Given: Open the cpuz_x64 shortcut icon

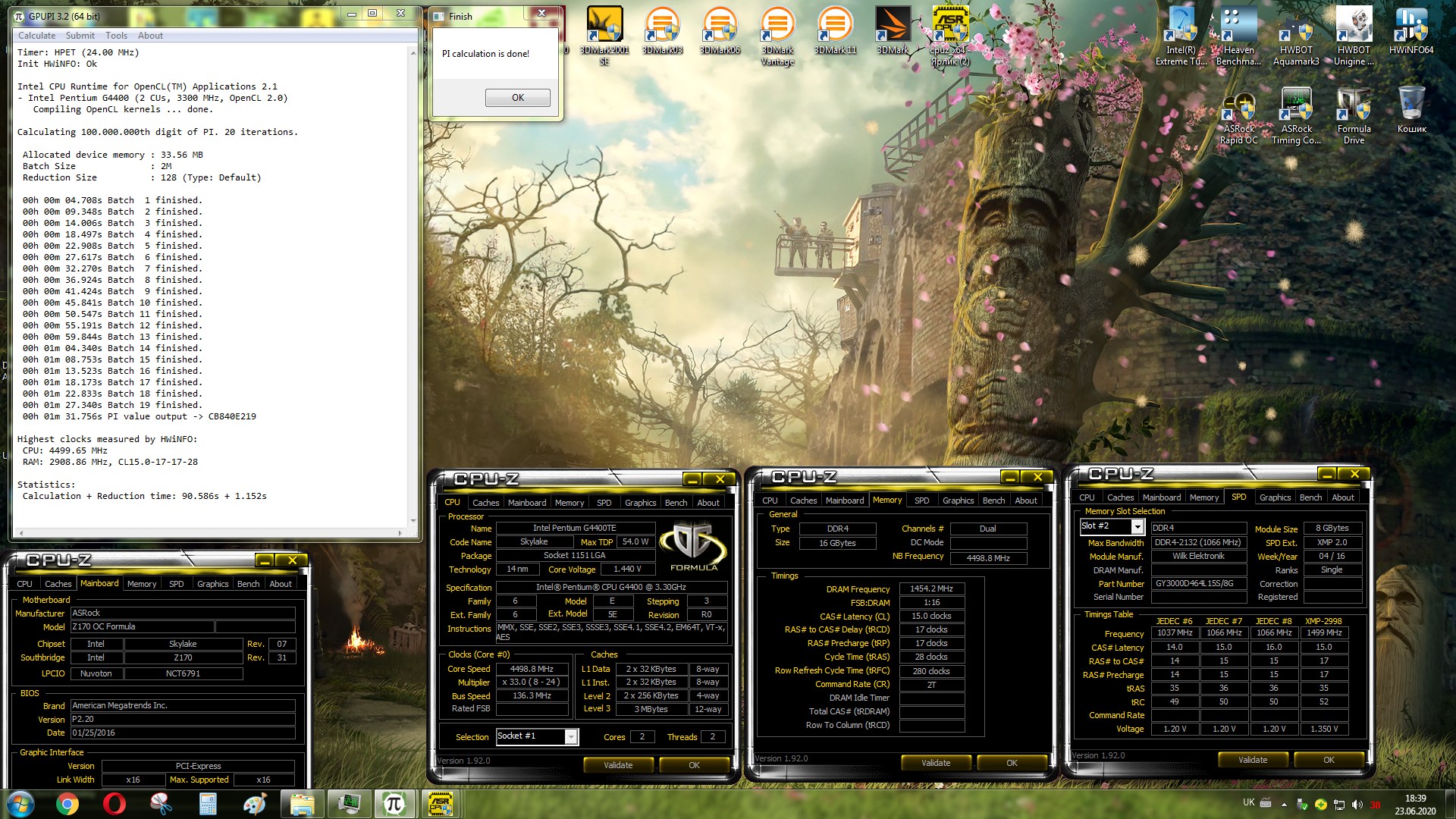Looking at the screenshot, I should tap(950, 36).
